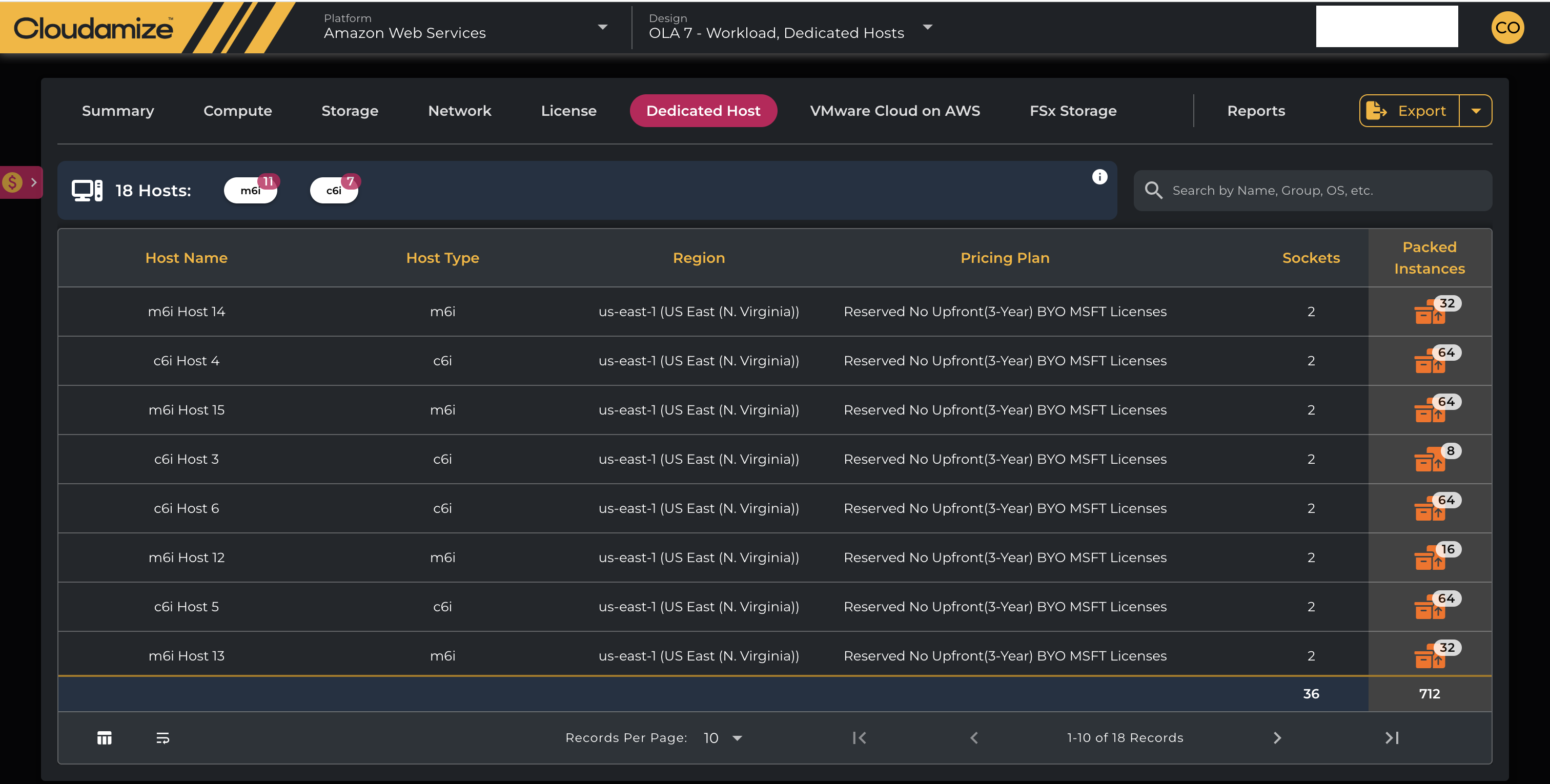Jump to the first page of records
Screen dimensions: 1550x784
[x=859, y=738]
